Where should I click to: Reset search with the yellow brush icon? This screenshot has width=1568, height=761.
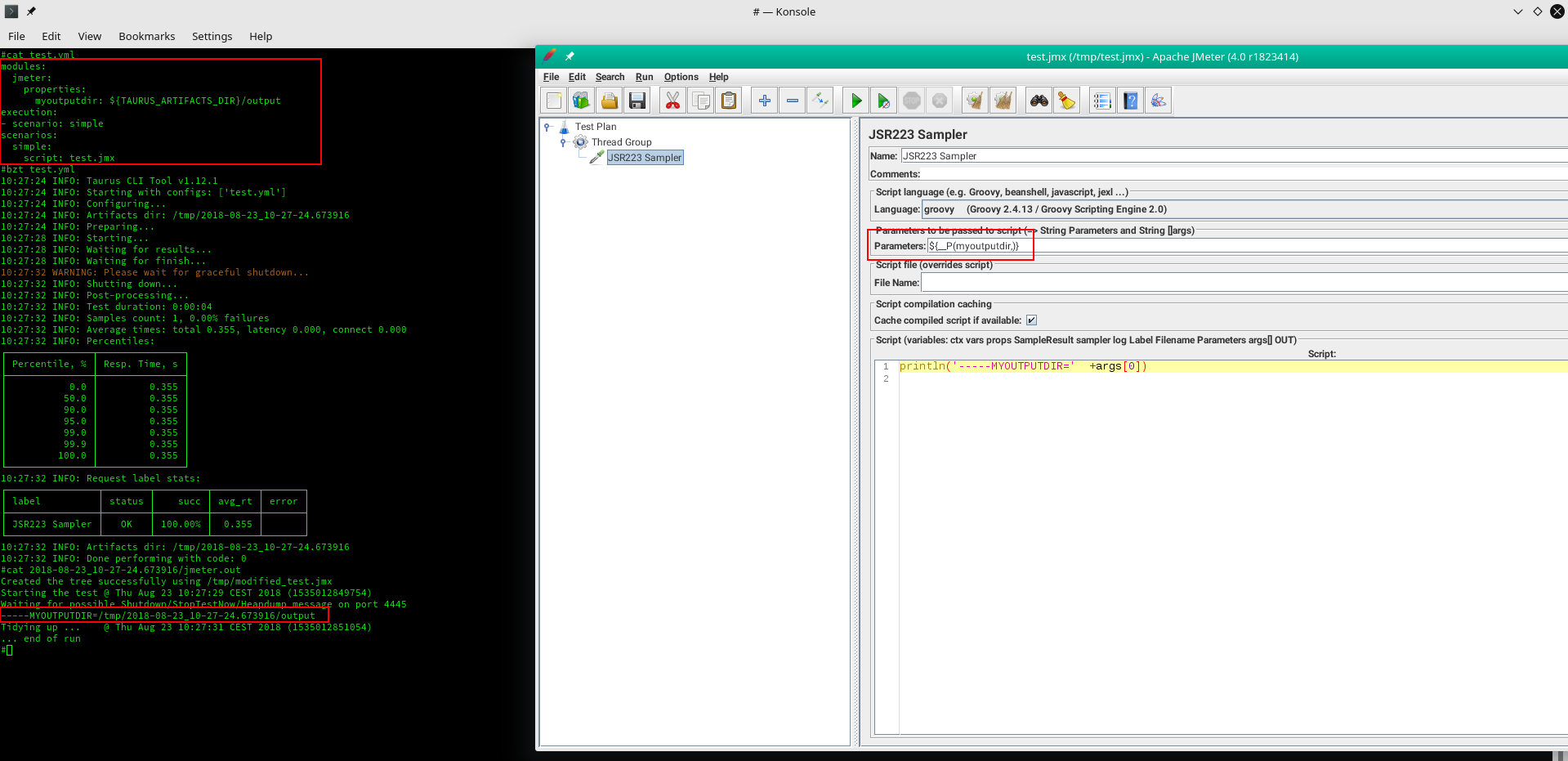tap(1067, 101)
